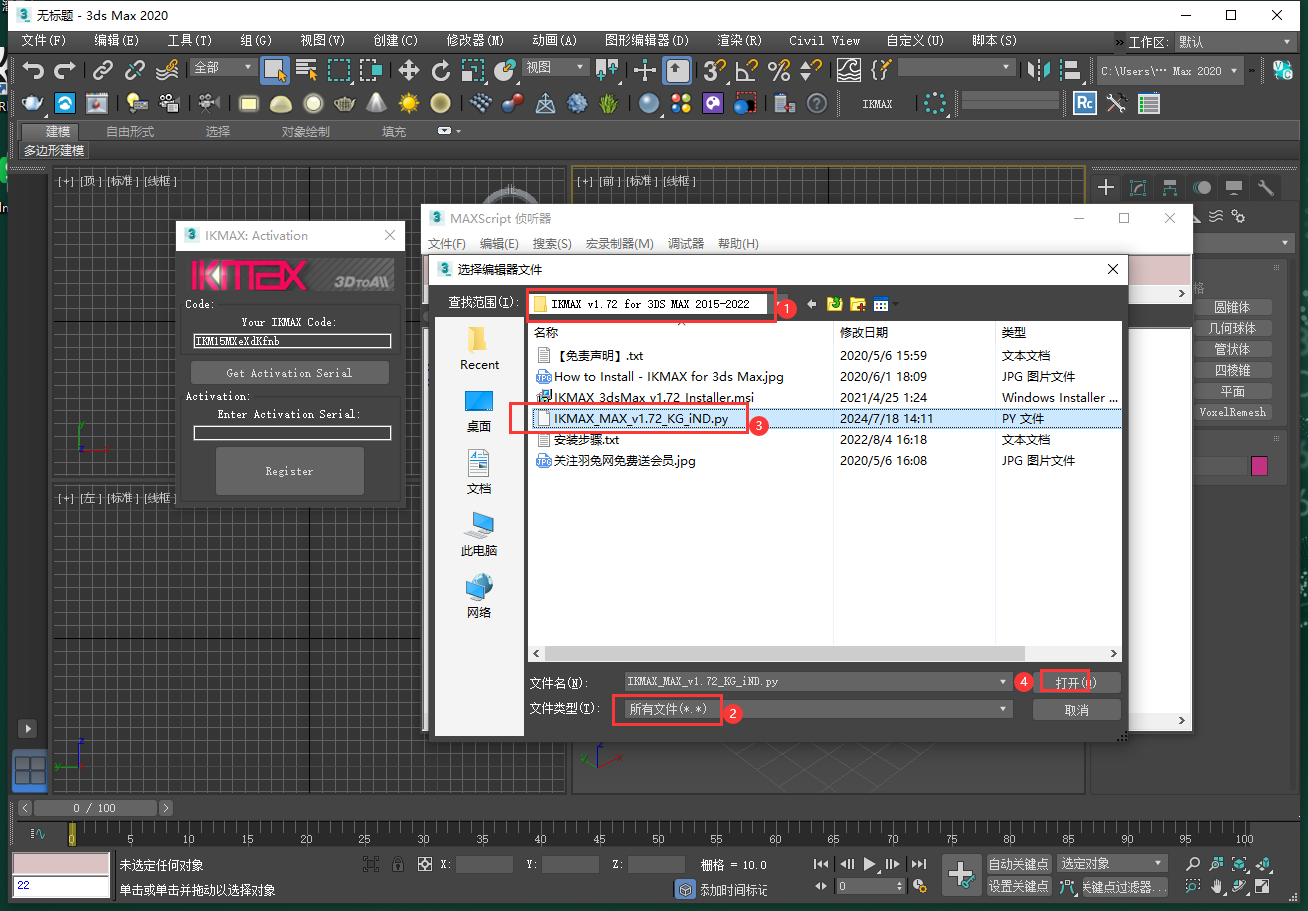Image resolution: width=1308 pixels, height=911 pixels.
Task: Open the 渲染(R) menu
Action: click(x=739, y=41)
